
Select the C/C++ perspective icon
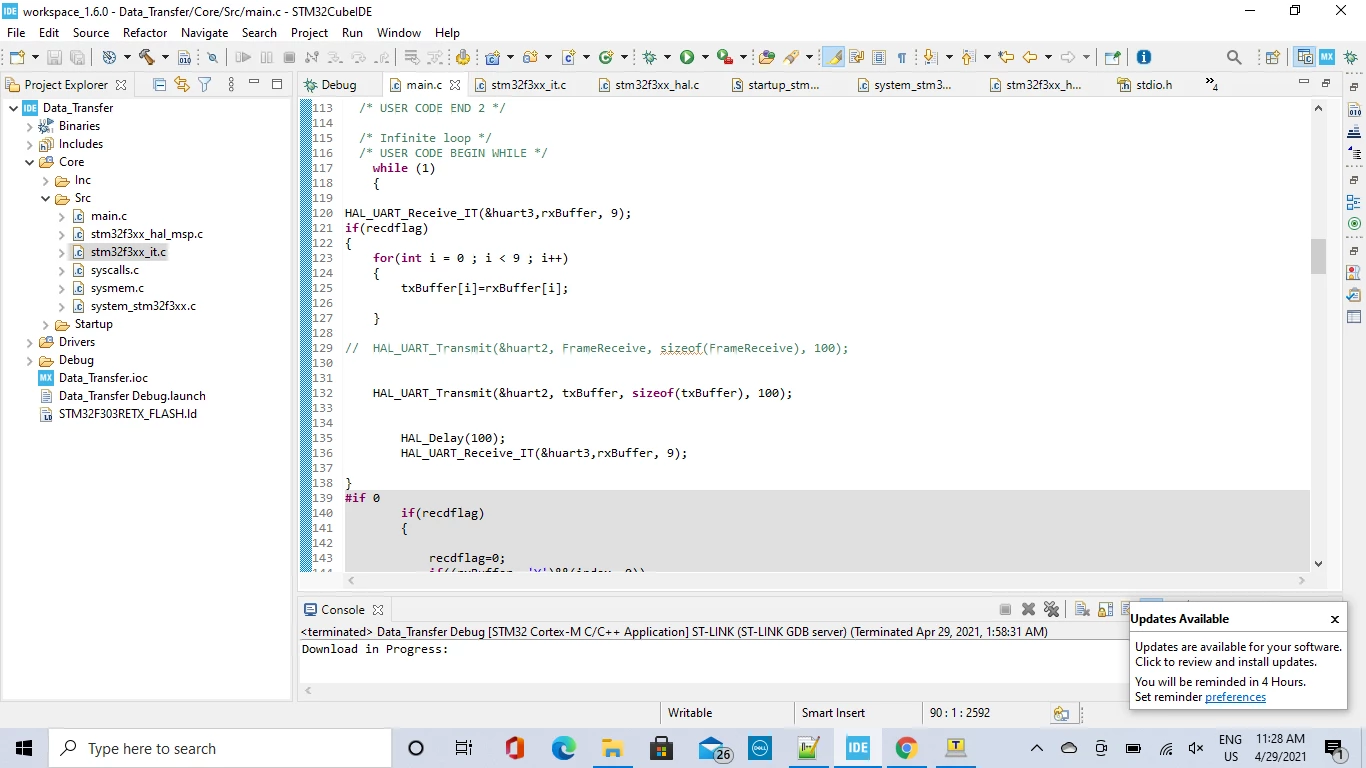click(1304, 57)
